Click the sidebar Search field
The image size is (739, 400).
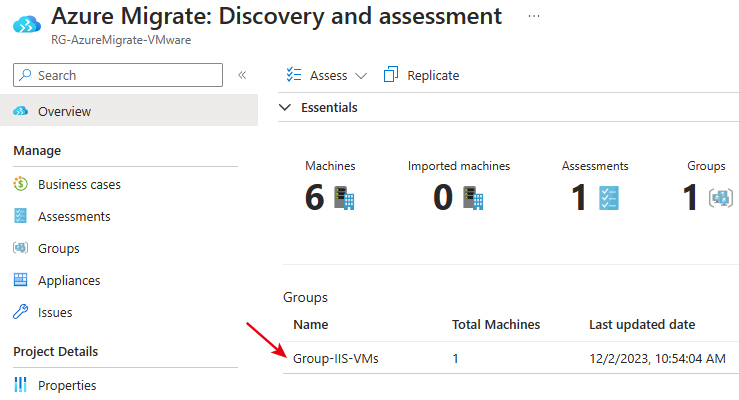coord(118,75)
